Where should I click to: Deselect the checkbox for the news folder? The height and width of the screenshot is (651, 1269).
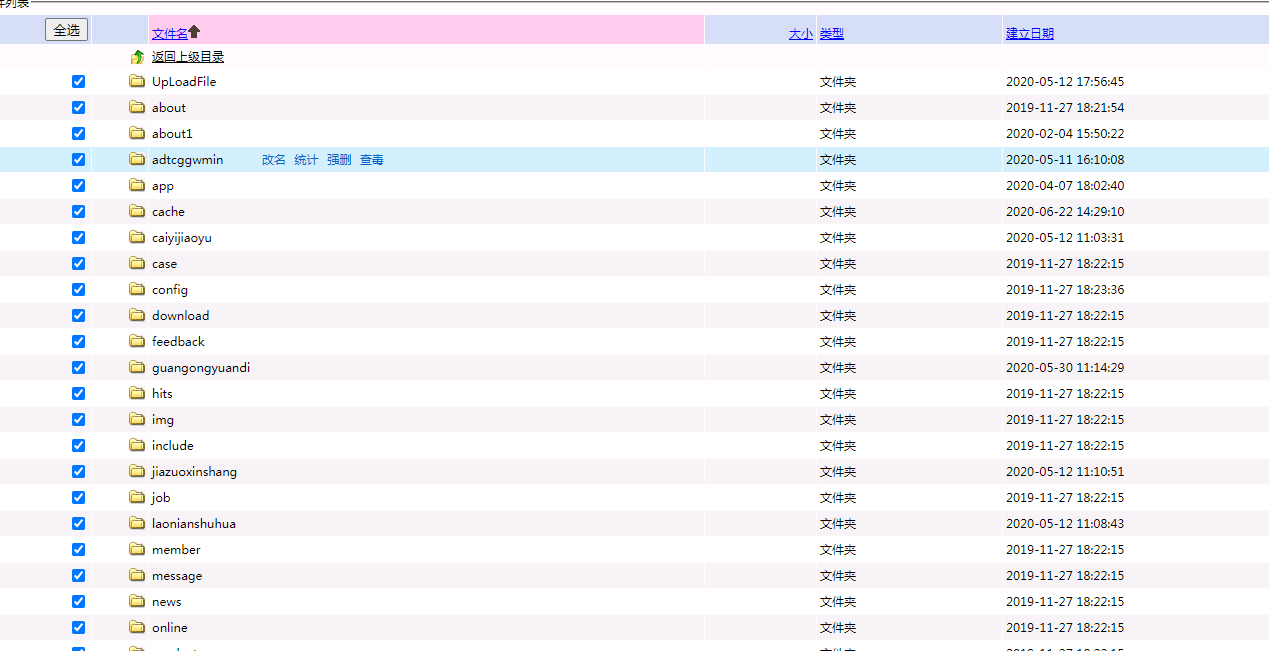[79, 602]
